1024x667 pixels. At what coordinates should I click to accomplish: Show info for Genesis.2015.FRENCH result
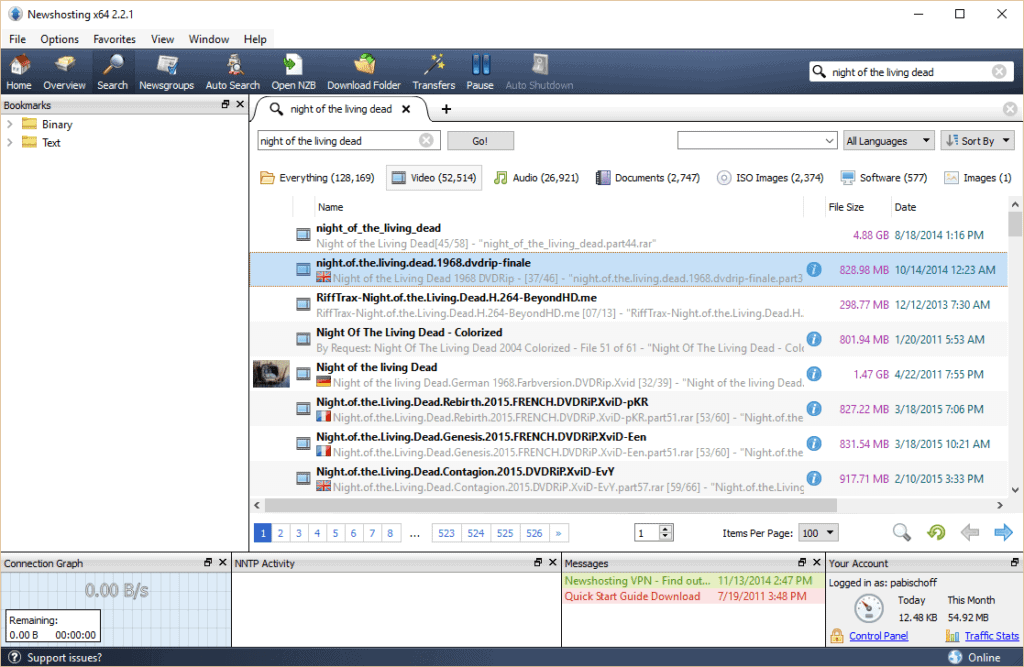tap(814, 443)
